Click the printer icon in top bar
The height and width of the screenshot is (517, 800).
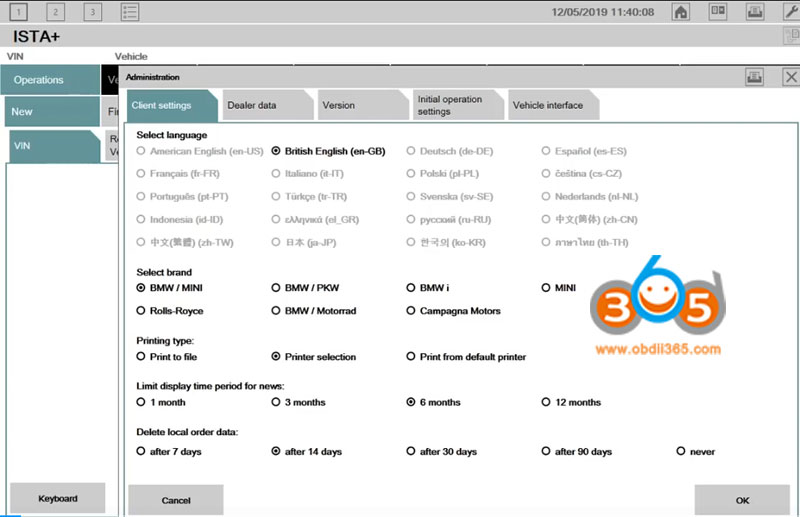click(755, 12)
